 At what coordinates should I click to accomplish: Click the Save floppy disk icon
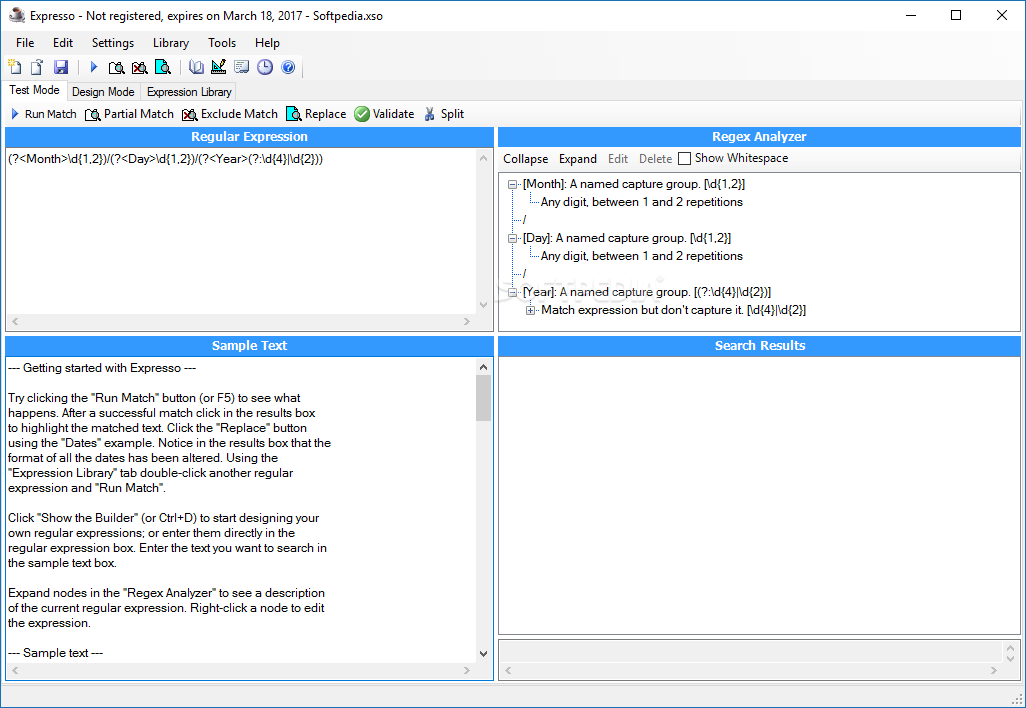(61, 67)
